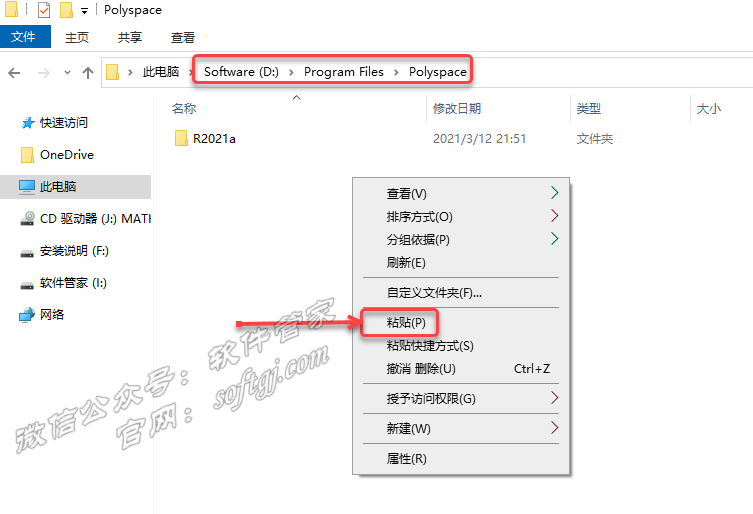Choose 粘贴快捷方式(S) from context menu
Screen dimensions: 753x514
click(461, 345)
